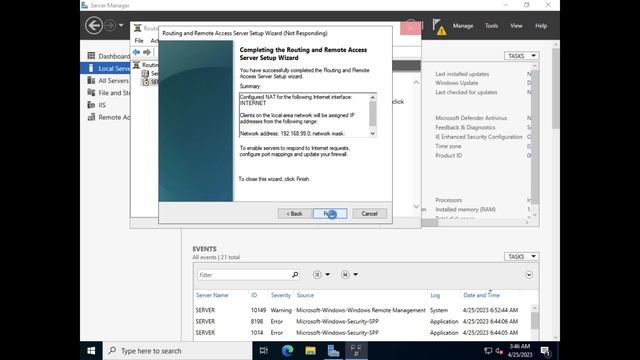Click the Time zone property
The width and height of the screenshot is (640, 360).
448,146
